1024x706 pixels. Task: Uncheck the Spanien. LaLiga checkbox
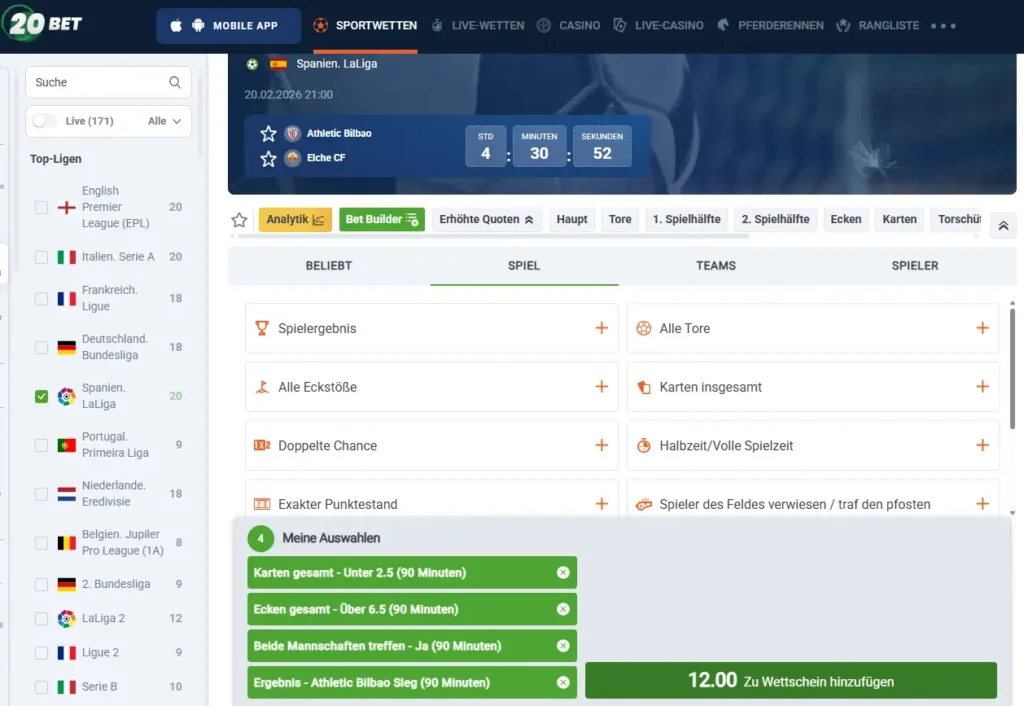tap(41, 396)
